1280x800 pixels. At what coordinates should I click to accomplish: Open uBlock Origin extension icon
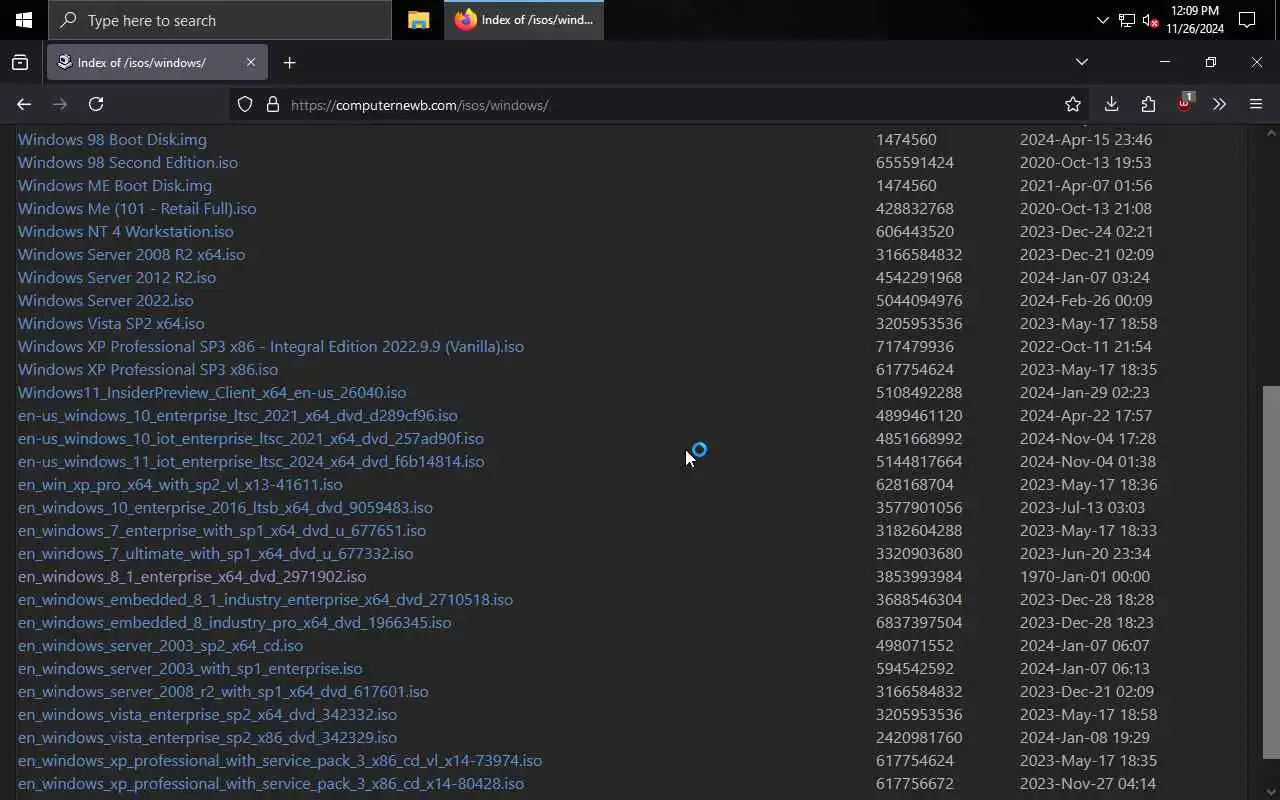1185,103
